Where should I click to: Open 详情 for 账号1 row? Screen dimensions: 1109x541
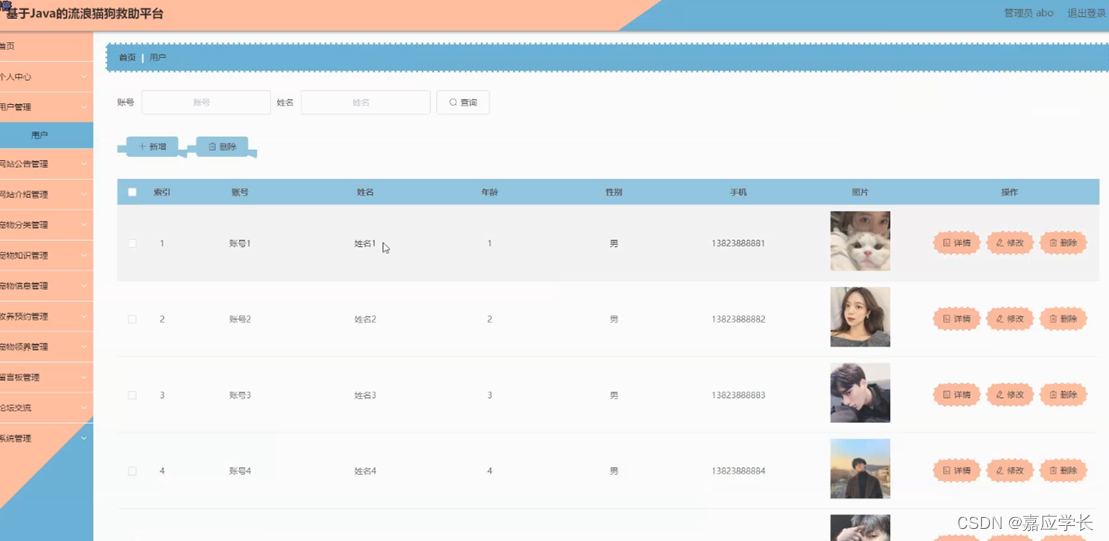click(x=956, y=243)
